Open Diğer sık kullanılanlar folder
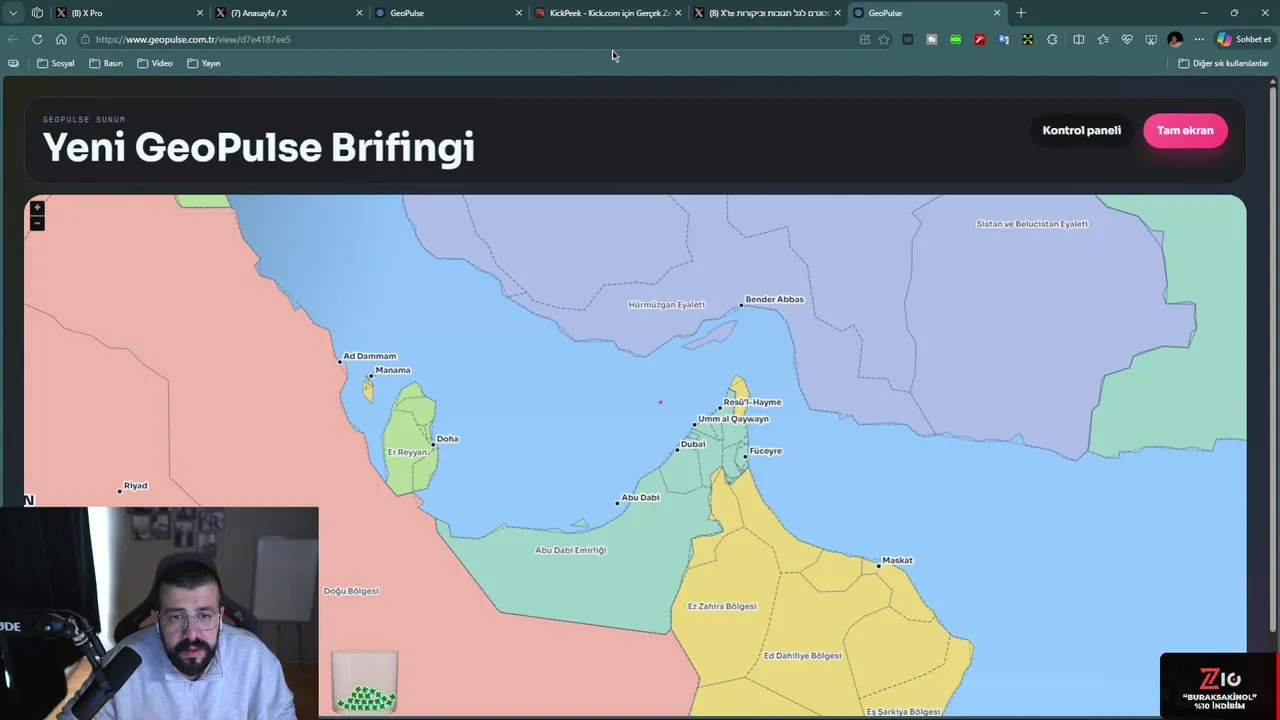 (1223, 63)
